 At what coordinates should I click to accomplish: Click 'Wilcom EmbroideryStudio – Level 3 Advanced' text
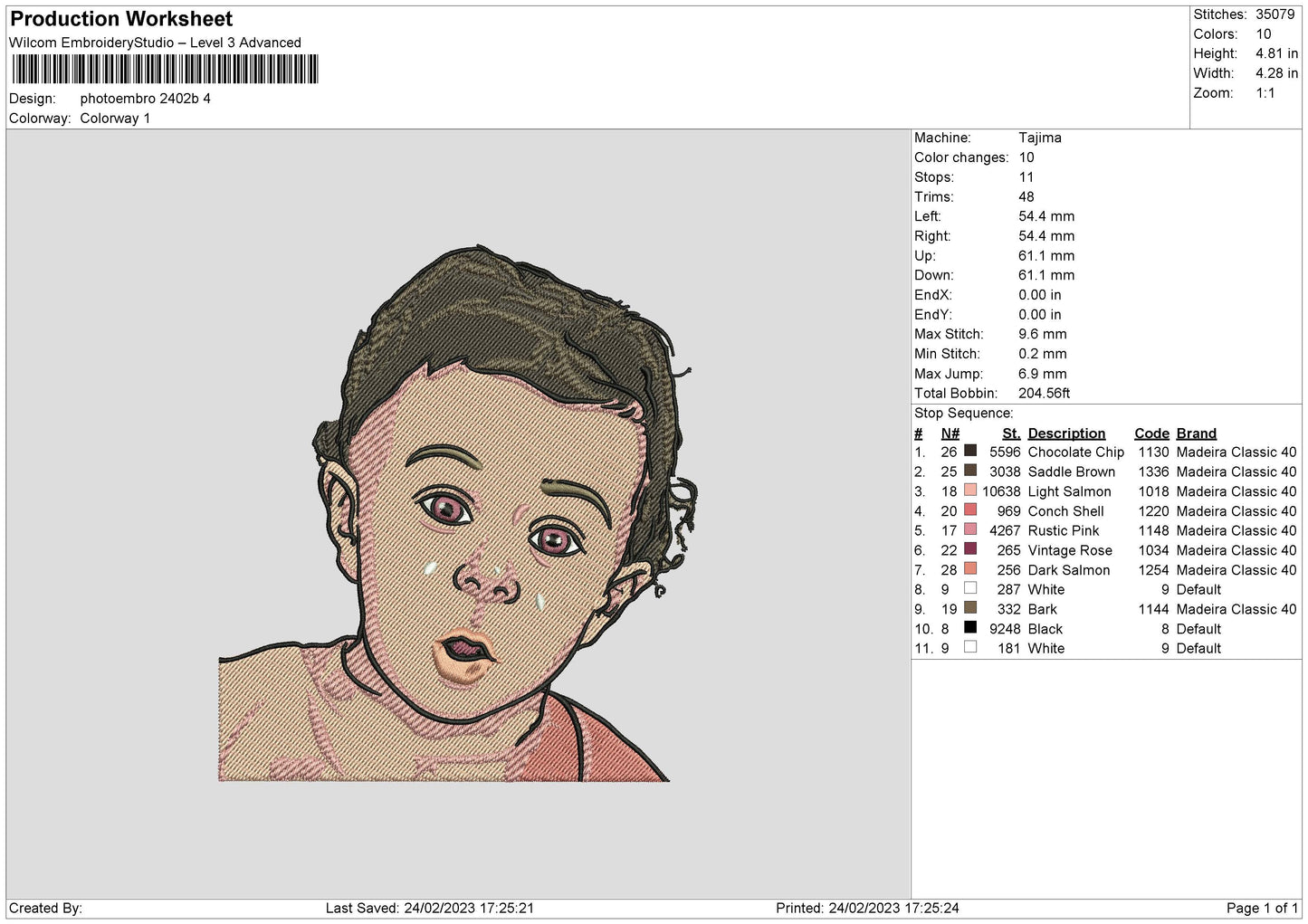point(155,43)
